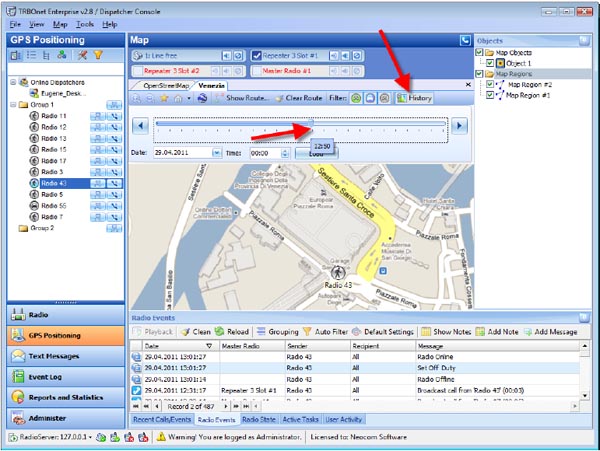
Task: Click Reload in Radio Events toolbar
Action: 232,332
